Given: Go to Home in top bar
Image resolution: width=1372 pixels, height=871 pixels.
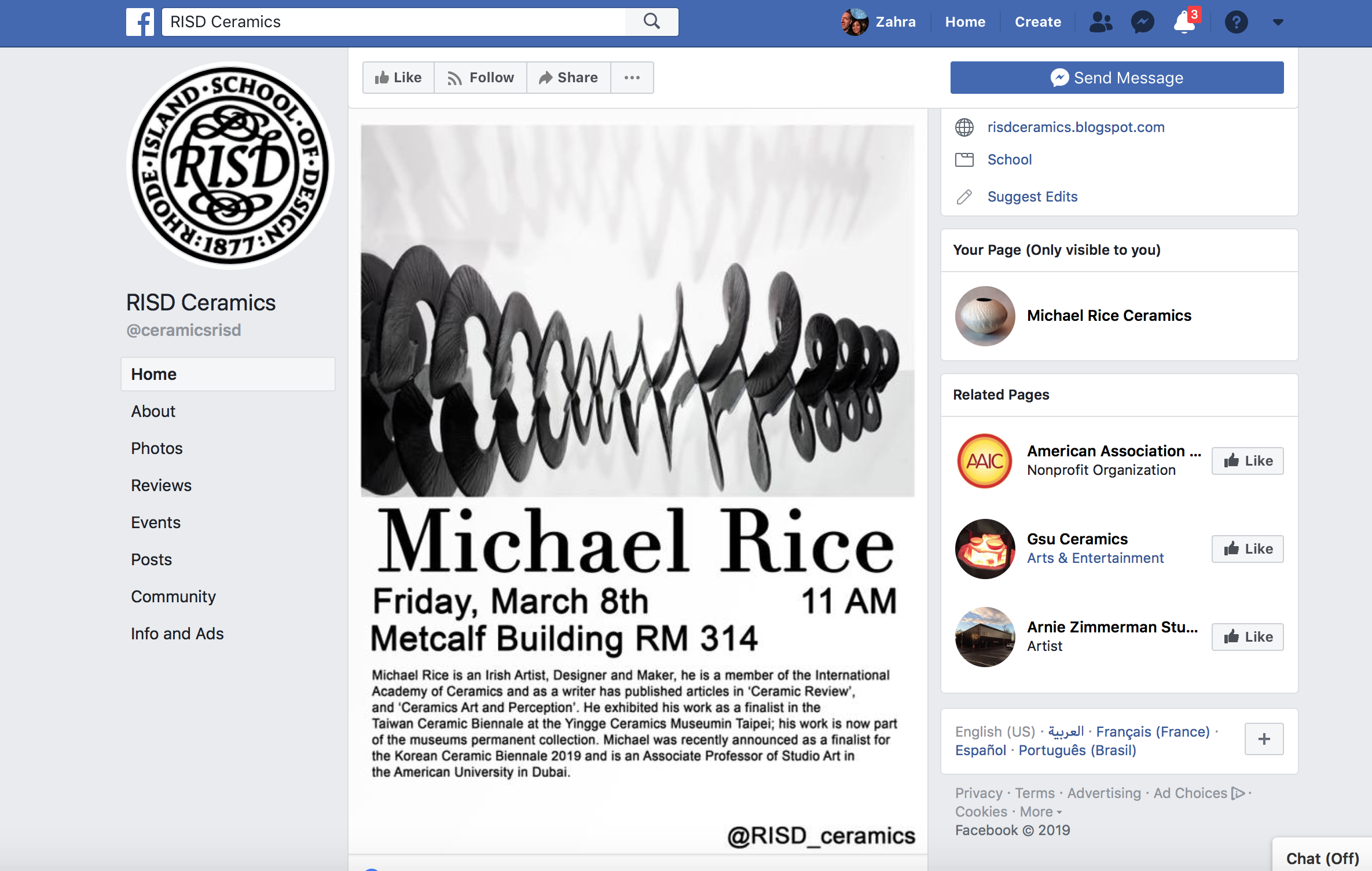Looking at the screenshot, I should 965,22.
